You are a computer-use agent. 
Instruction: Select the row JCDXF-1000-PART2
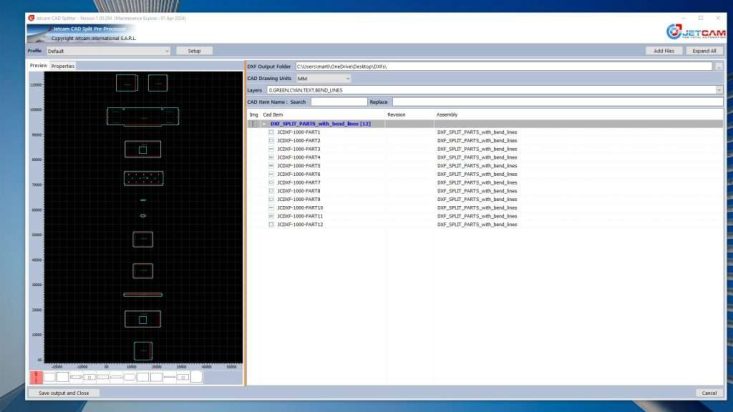[x=485, y=141]
